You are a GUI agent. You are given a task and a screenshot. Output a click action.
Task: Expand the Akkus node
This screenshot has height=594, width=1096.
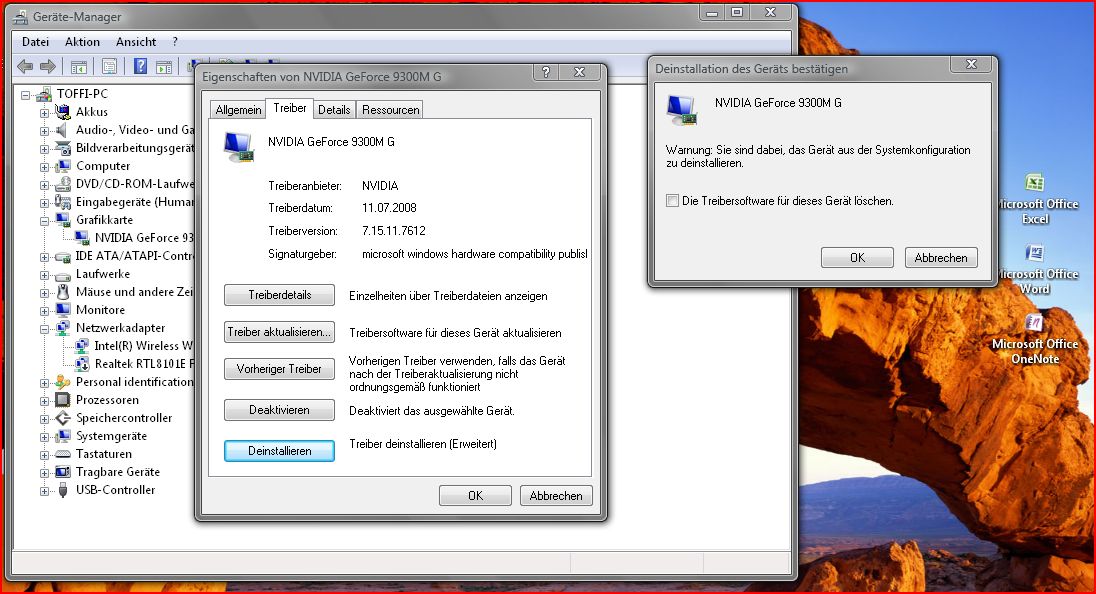[45, 113]
